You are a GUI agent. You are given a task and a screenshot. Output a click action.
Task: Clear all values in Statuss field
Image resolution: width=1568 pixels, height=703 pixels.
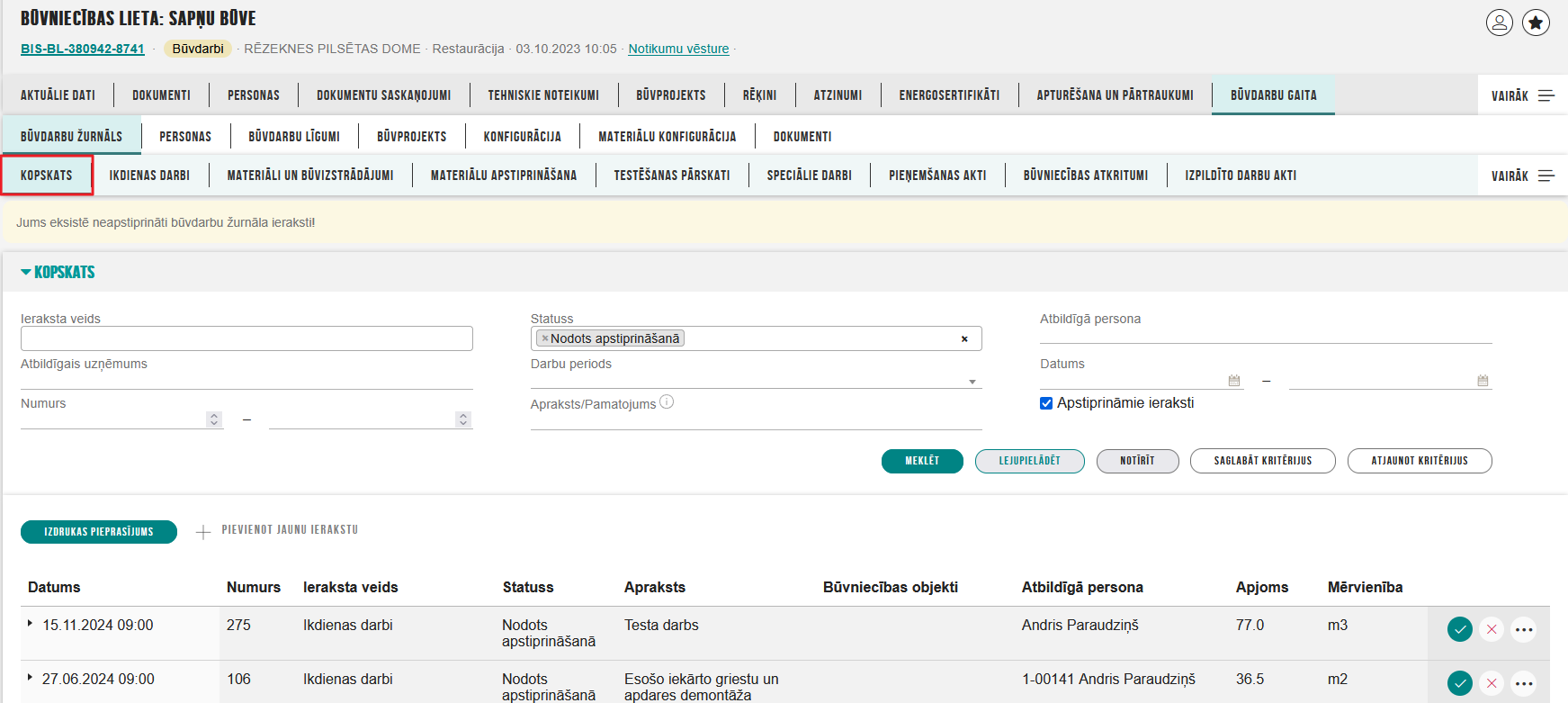coord(964,339)
